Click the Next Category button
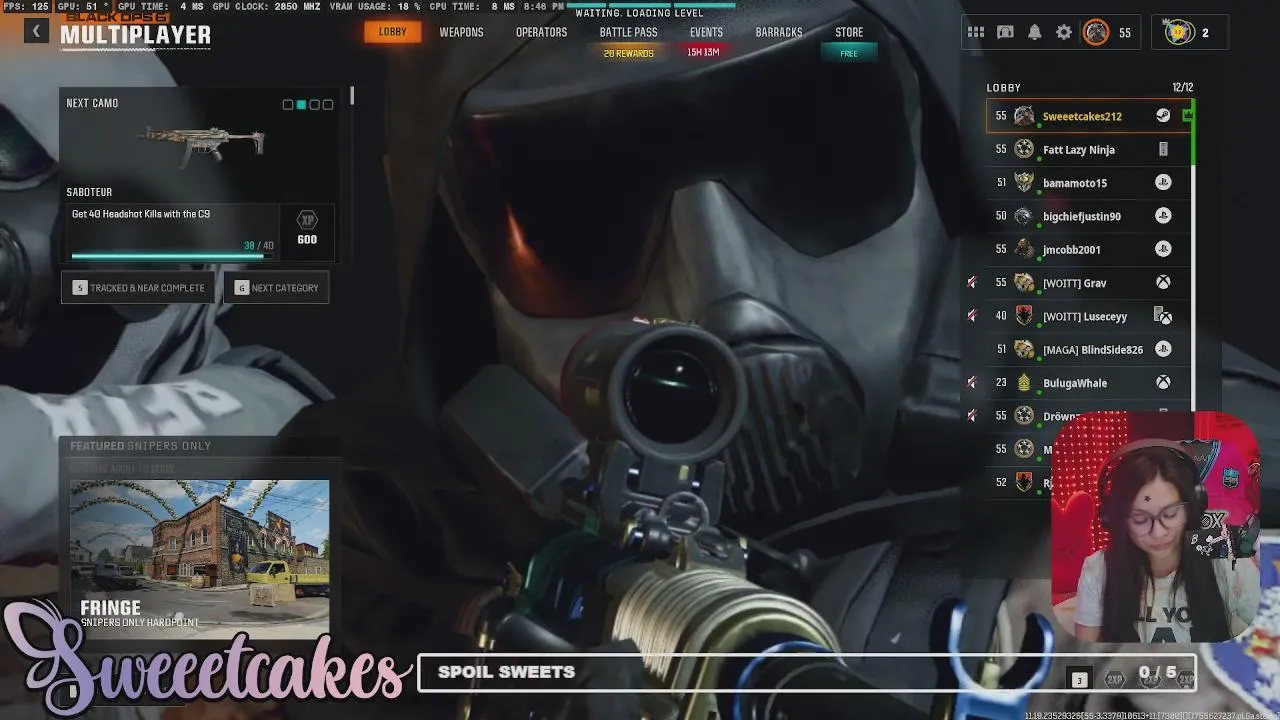The width and height of the screenshot is (1280, 720). (x=276, y=288)
